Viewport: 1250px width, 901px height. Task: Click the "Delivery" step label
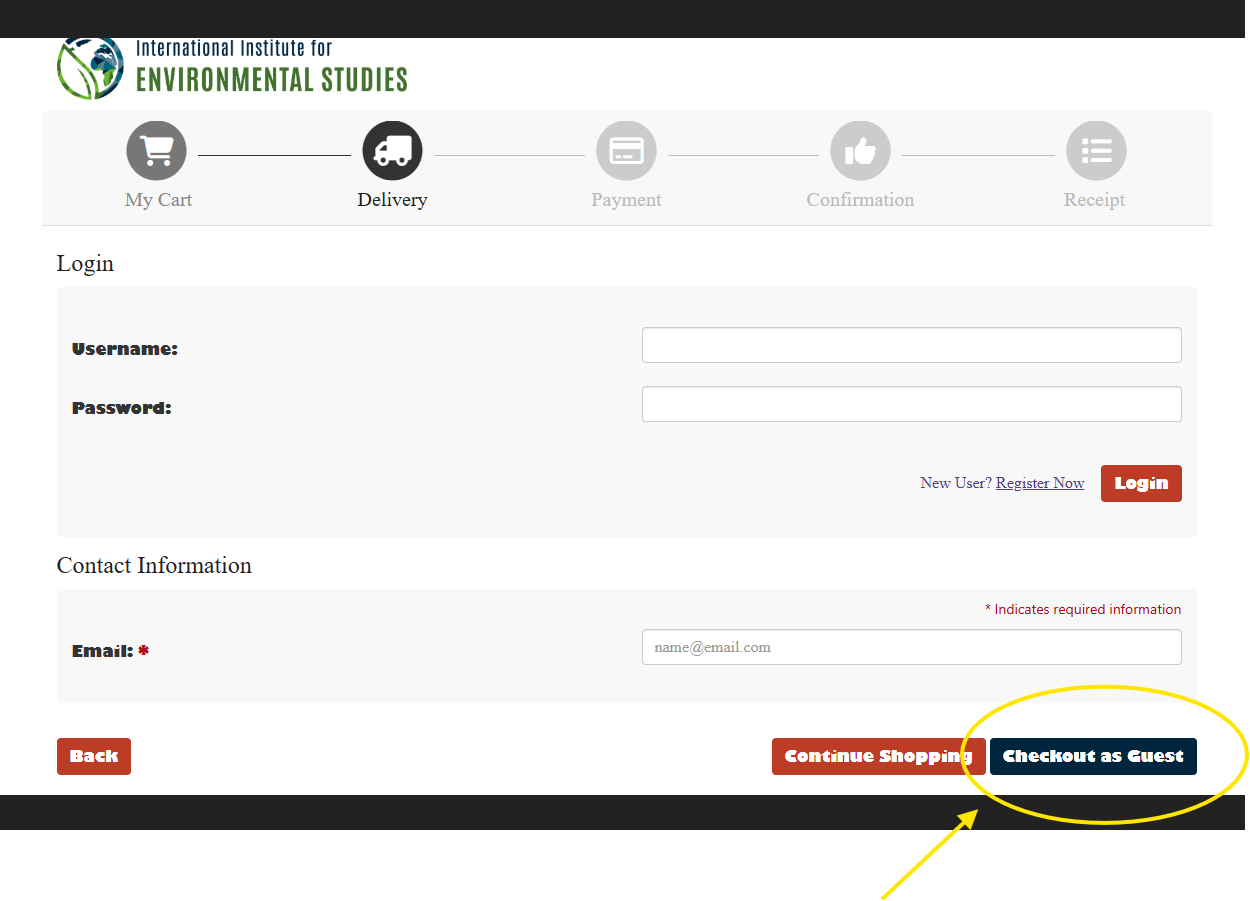click(x=392, y=200)
